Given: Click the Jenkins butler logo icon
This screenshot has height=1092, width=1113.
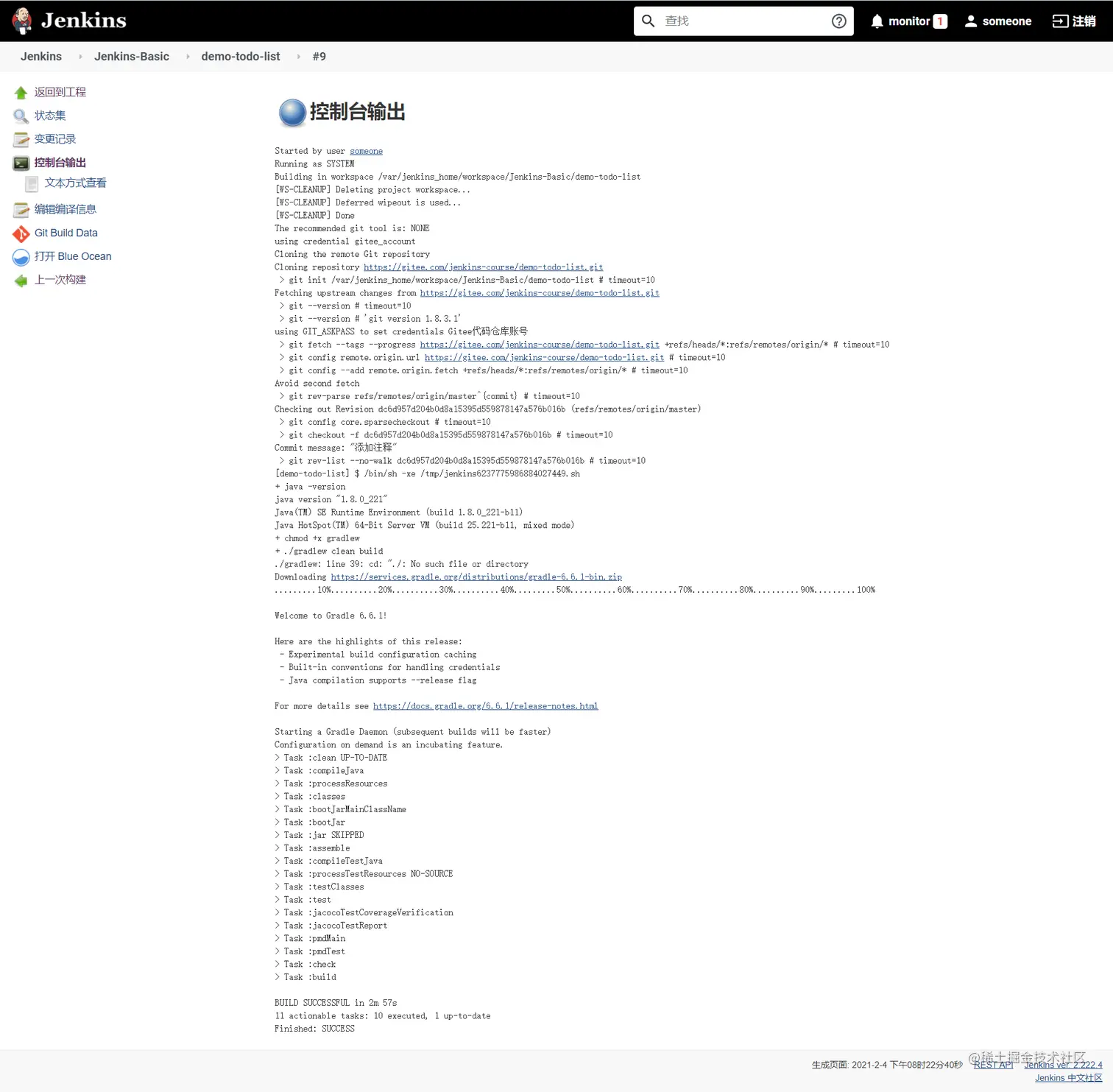Looking at the screenshot, I should [x=22, y=21].
